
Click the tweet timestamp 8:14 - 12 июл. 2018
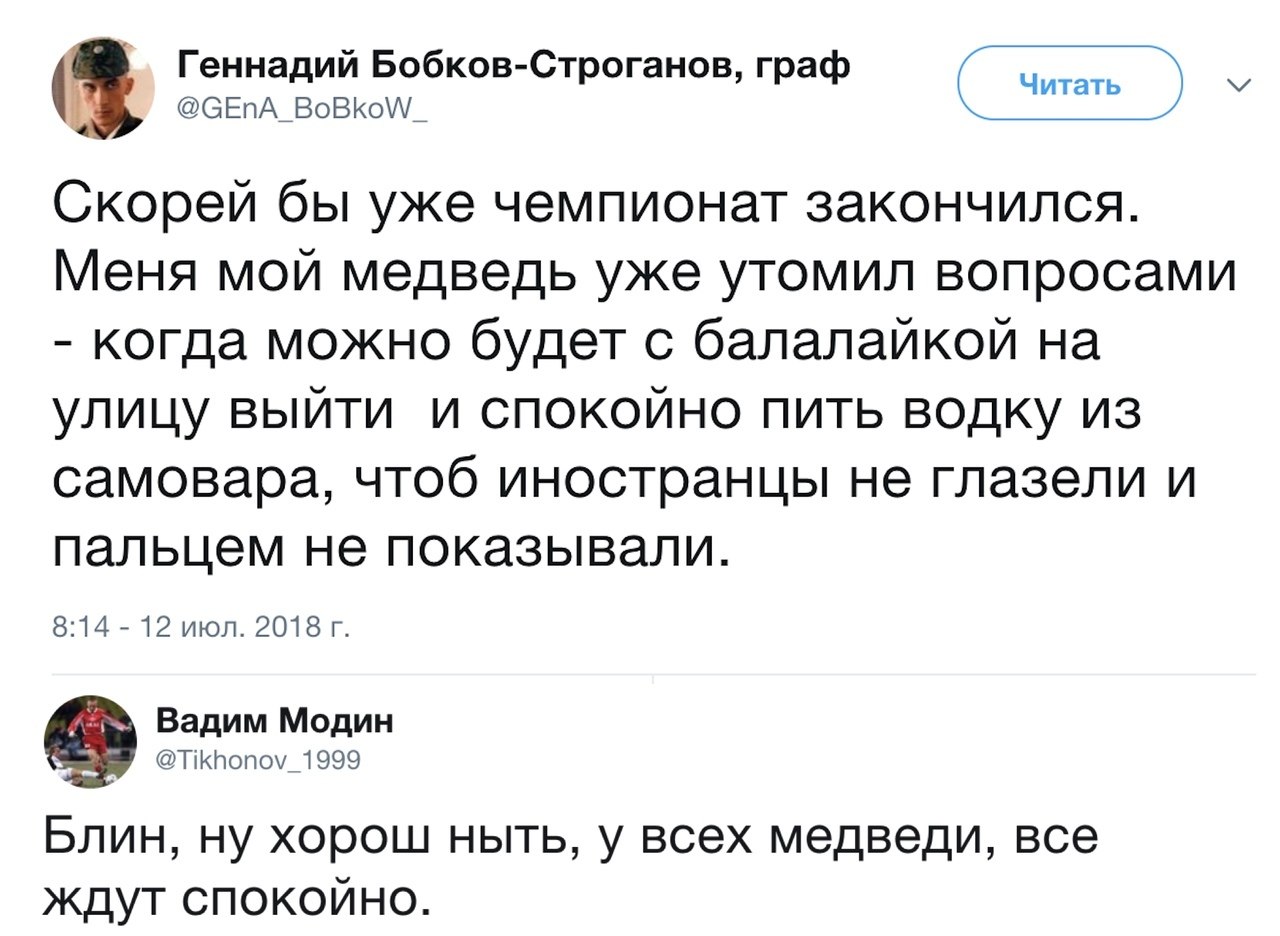coord(200,628)
